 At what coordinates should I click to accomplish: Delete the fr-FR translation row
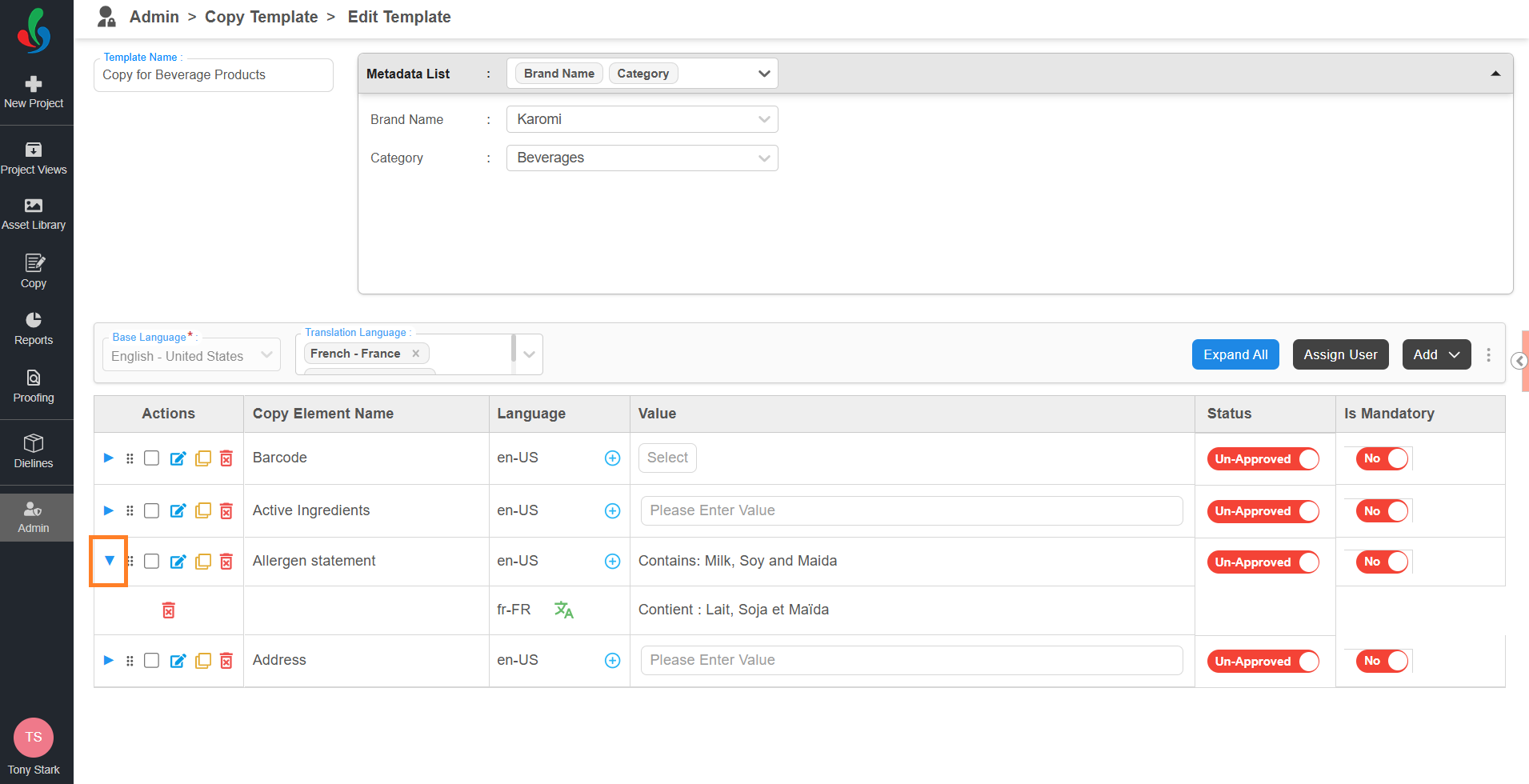pos(169,610)
